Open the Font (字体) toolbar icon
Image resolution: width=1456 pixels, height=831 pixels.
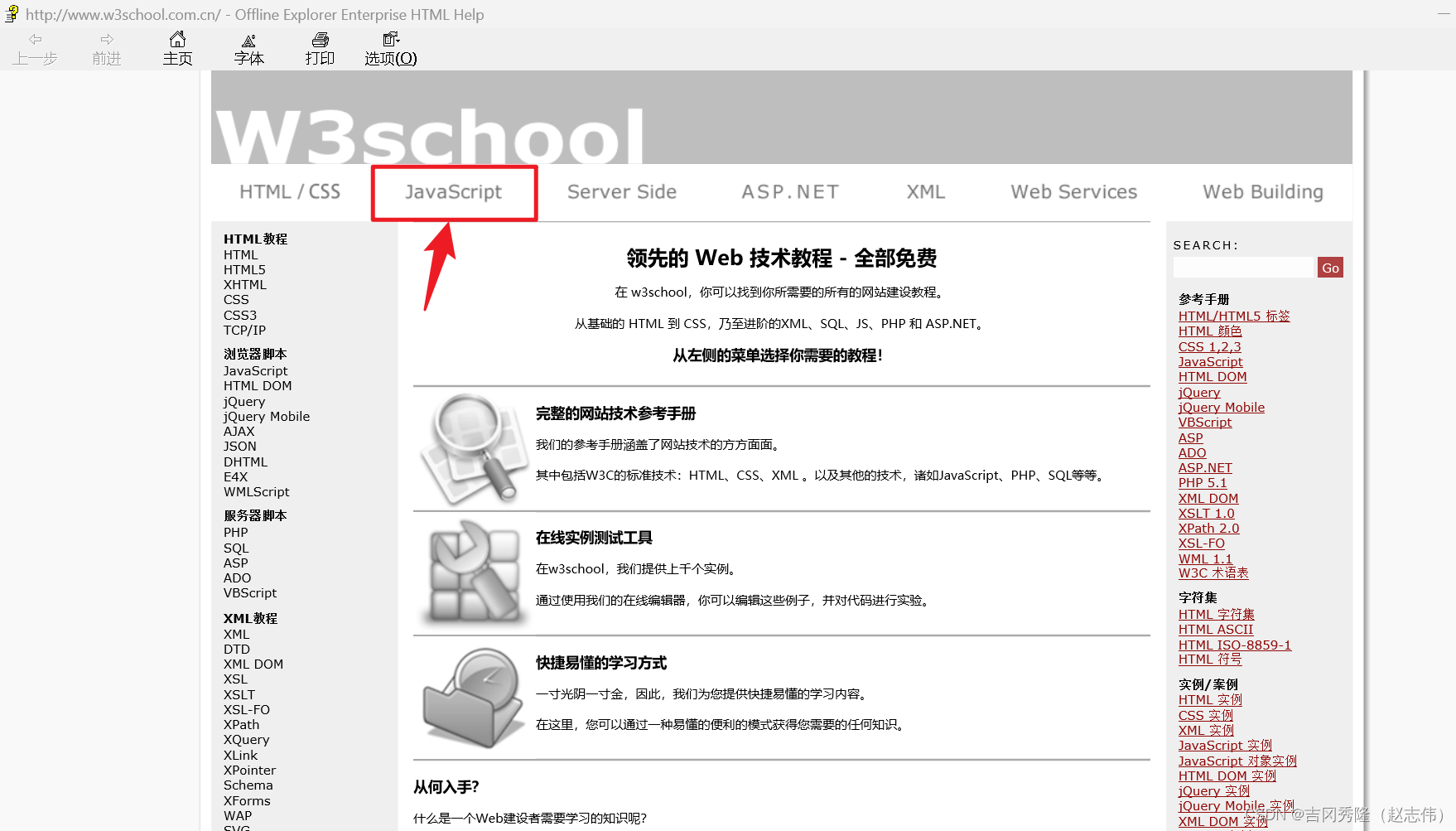pyautogui.click(x=248, y=40)
